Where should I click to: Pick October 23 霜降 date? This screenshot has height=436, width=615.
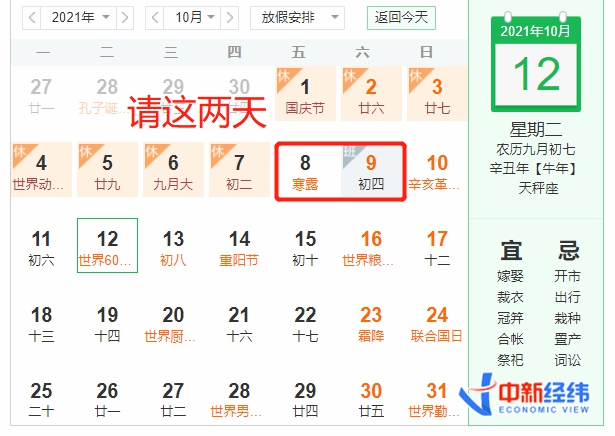(371, 321)
